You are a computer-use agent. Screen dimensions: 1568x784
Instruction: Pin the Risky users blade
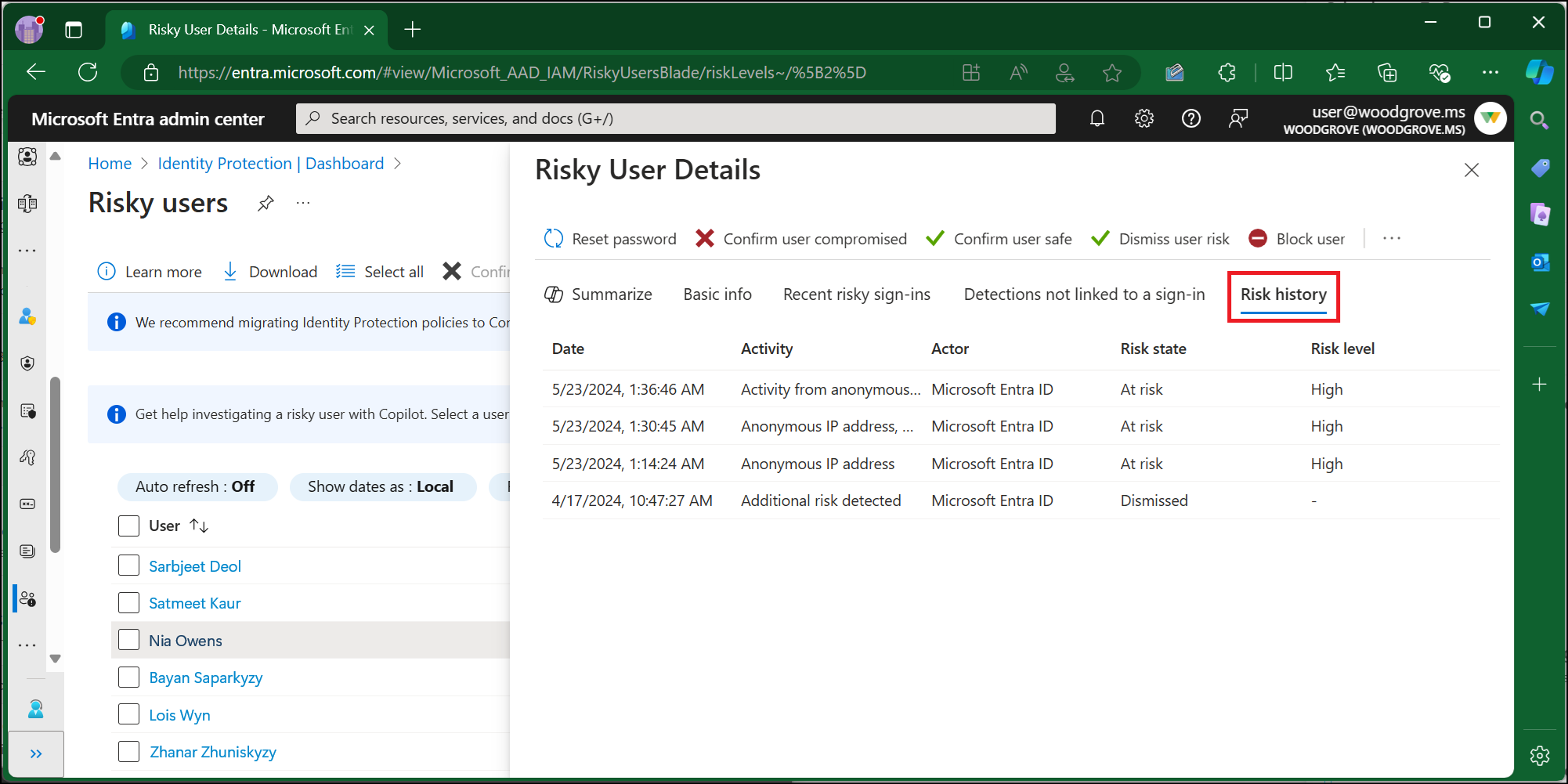(x=266, y=204)
